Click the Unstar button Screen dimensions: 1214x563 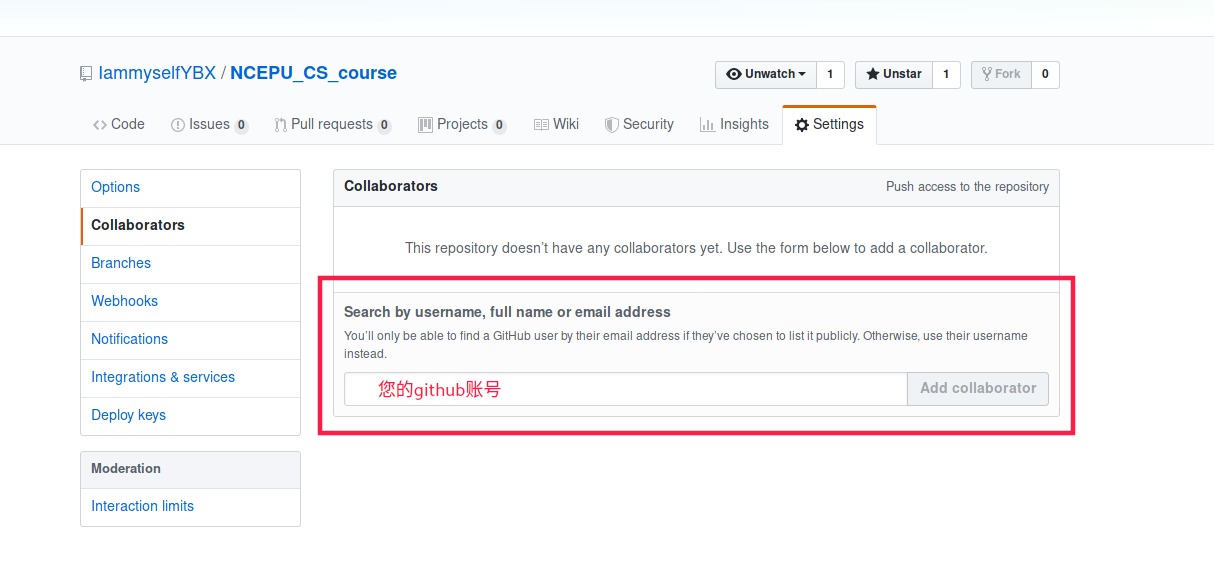(894, 75)
